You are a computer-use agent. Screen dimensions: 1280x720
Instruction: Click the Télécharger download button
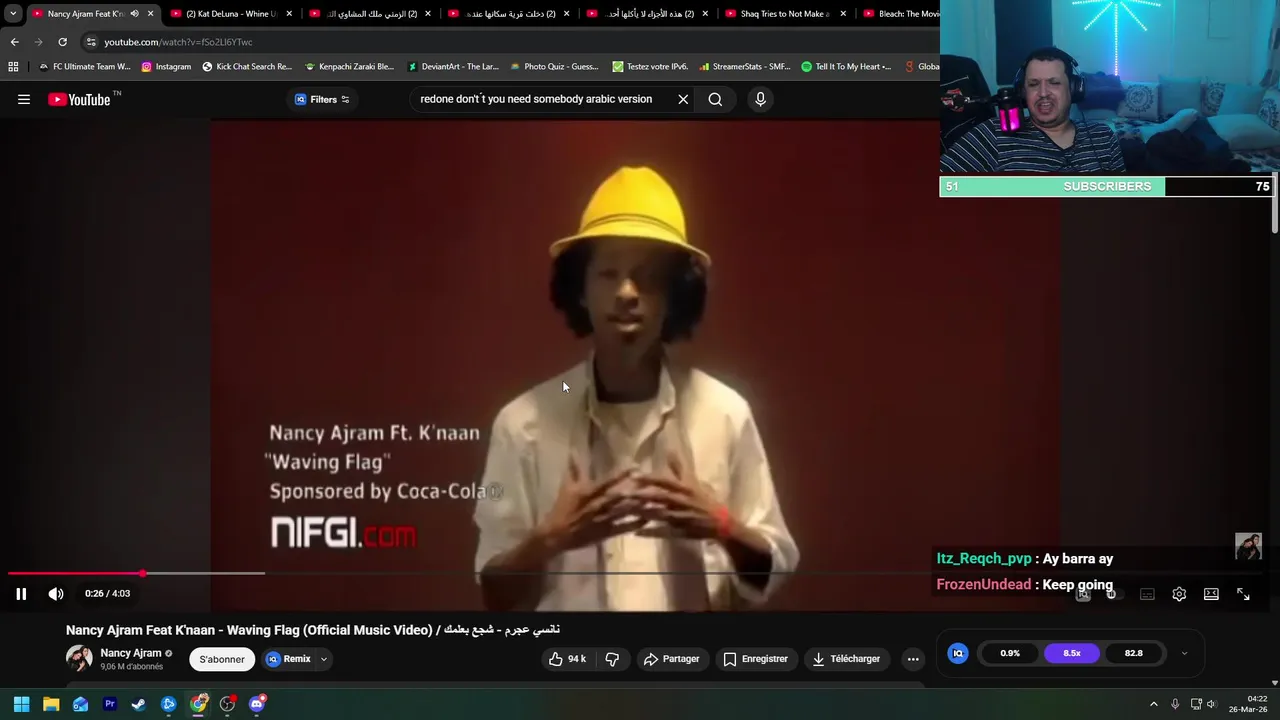(846, 659)
